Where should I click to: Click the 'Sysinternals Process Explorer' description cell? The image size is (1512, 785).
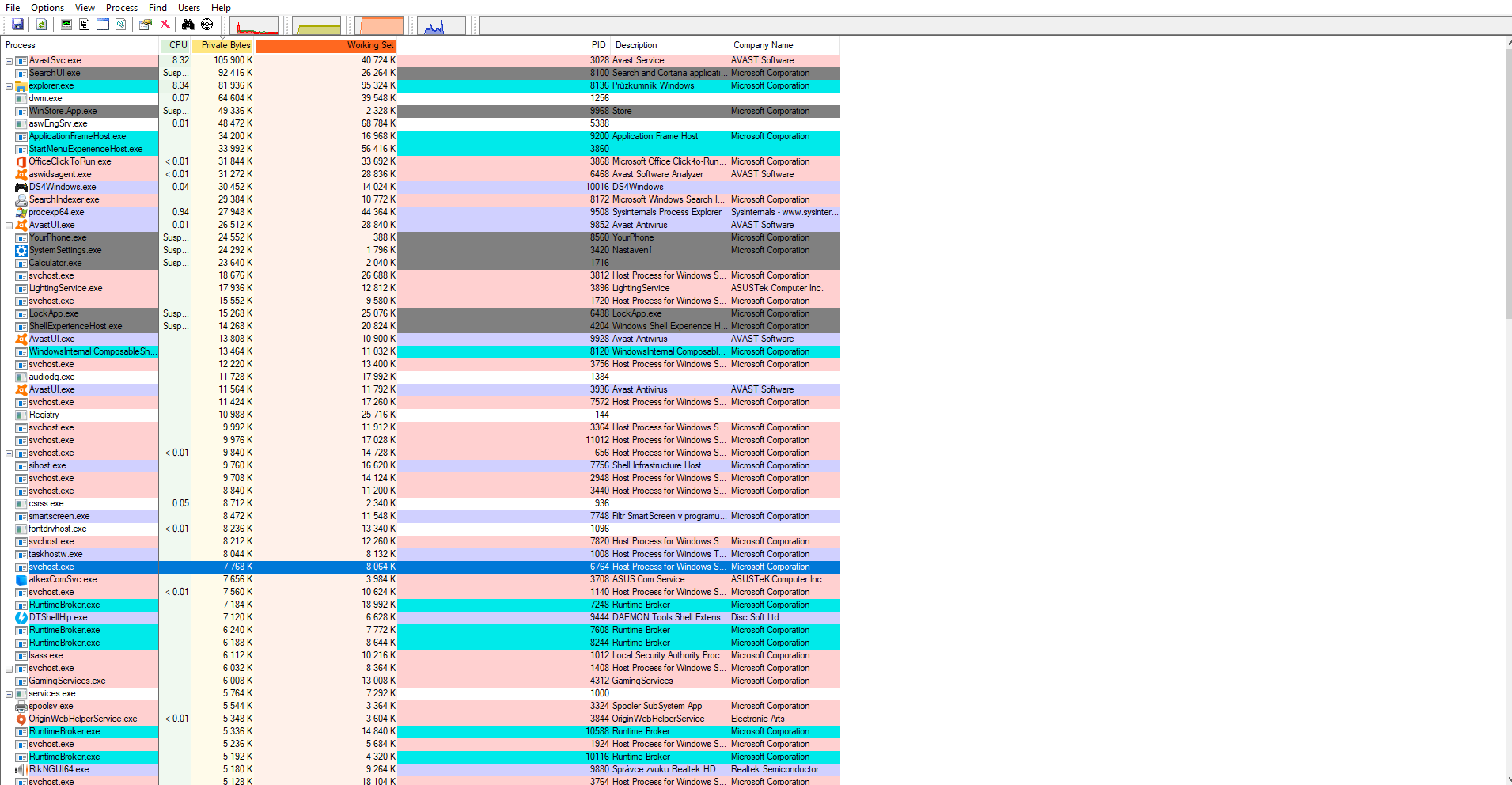(667, 212)
